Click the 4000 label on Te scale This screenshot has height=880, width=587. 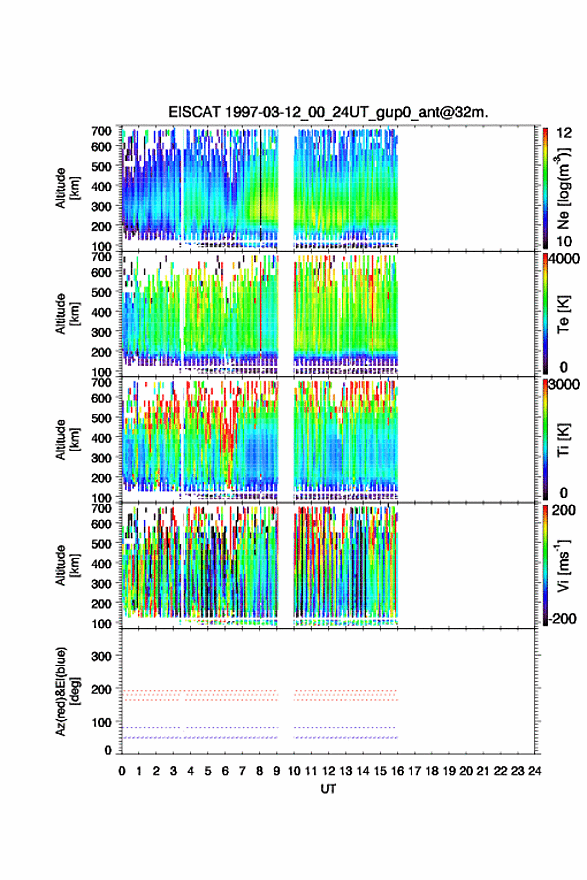(564, 259)
